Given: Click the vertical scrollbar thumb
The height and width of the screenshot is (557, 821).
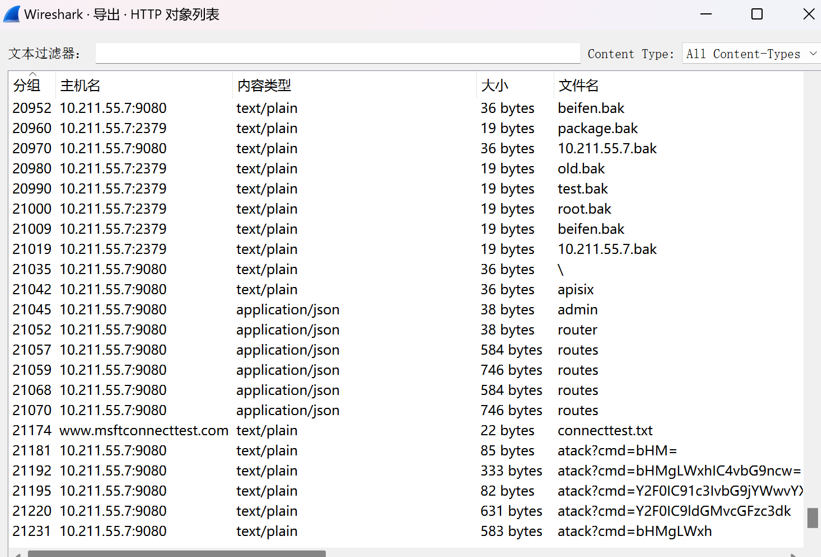Looking at the screenshot, I should pyautogui.click(x=812, y=518).
